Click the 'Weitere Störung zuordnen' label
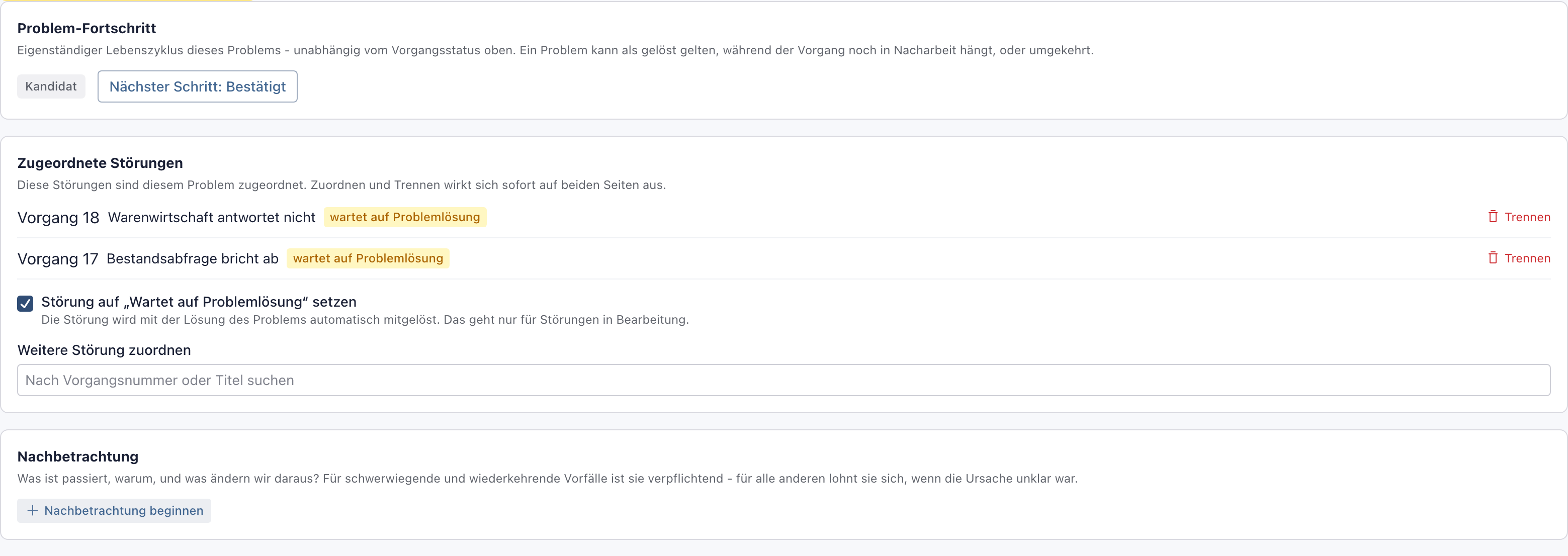Viewport: 1568px width, 556px height. pyautogui.click(x=104, y=350)
